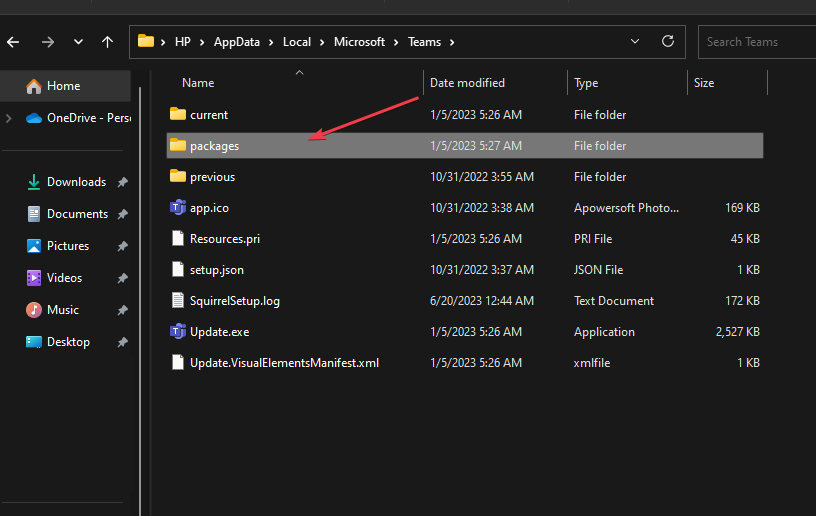The width and height of the screenshot is (816, 516).
Task: Click the pin icon next to Downloads
Action: coord(123,182)
